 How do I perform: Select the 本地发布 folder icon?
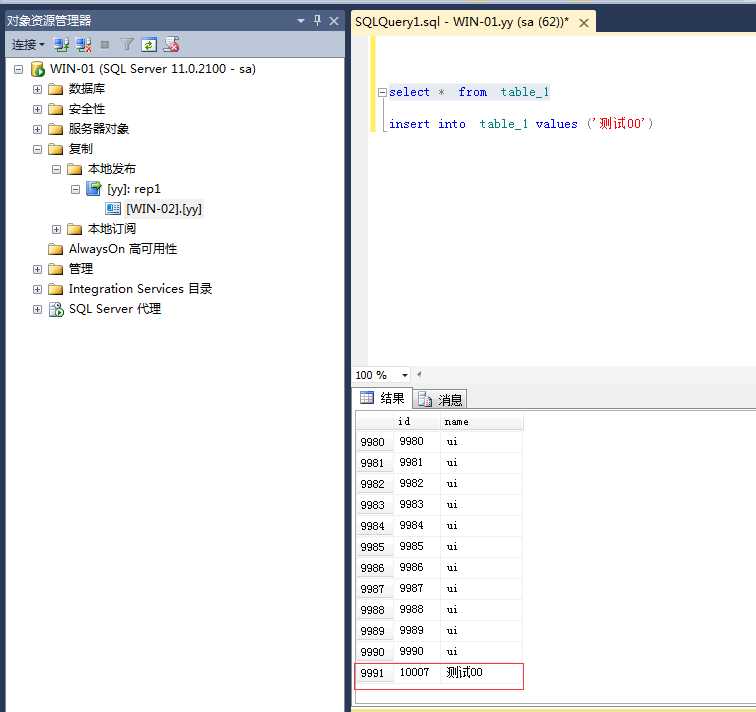(74, 169)
